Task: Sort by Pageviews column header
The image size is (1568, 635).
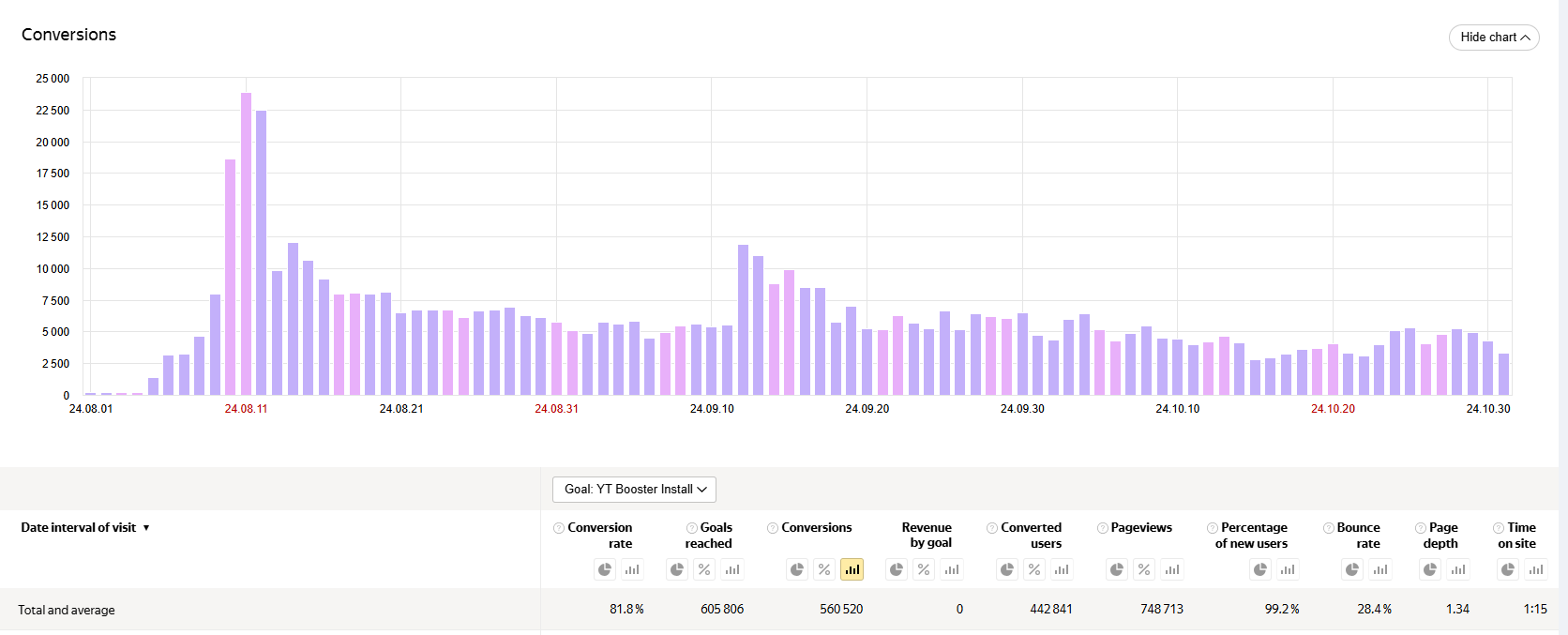Action: [1141, 527]
